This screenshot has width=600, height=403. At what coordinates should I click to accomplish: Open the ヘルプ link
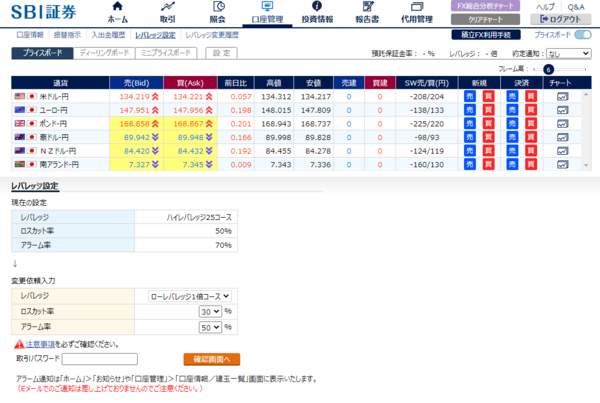pyautogui.click(x=545, y=7)
